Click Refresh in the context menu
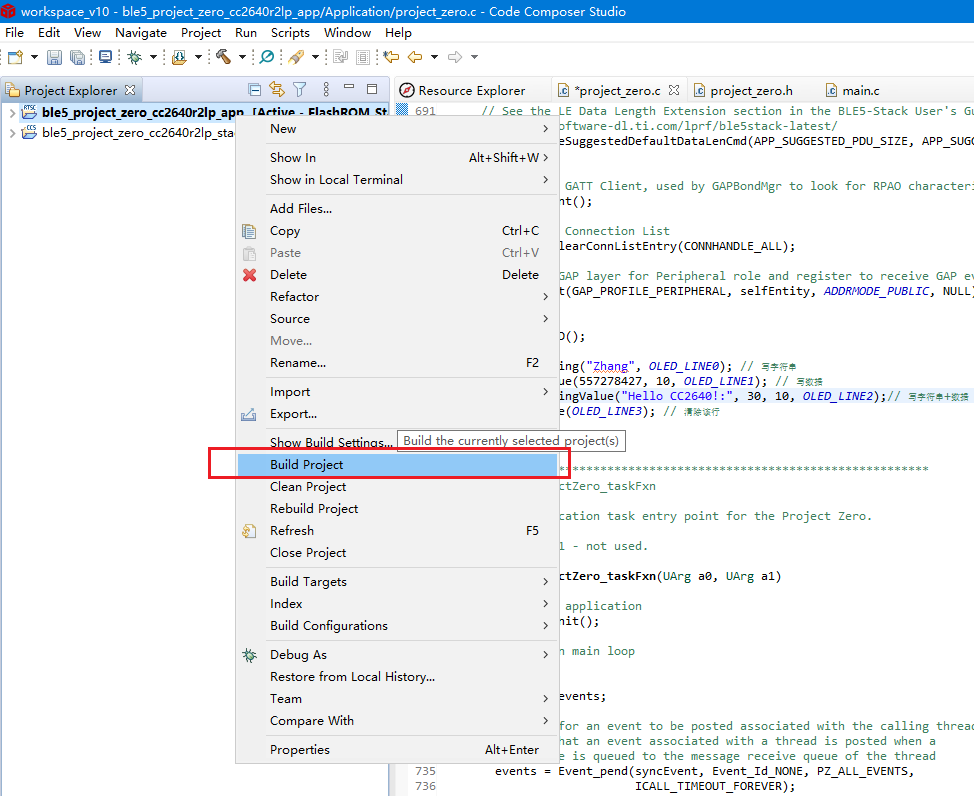 tap(398, 531)
